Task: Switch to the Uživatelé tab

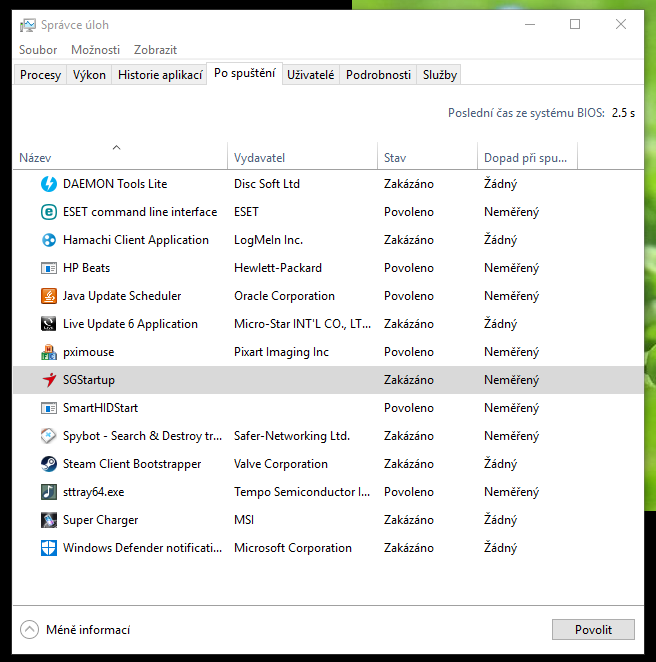Action: (x=311, y=75)
